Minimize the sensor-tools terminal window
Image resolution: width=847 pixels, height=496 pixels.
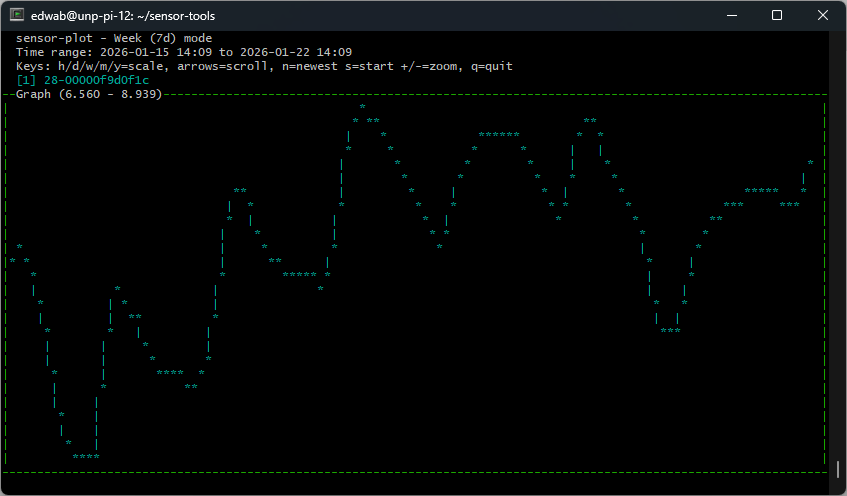click(x=732, y=15)
